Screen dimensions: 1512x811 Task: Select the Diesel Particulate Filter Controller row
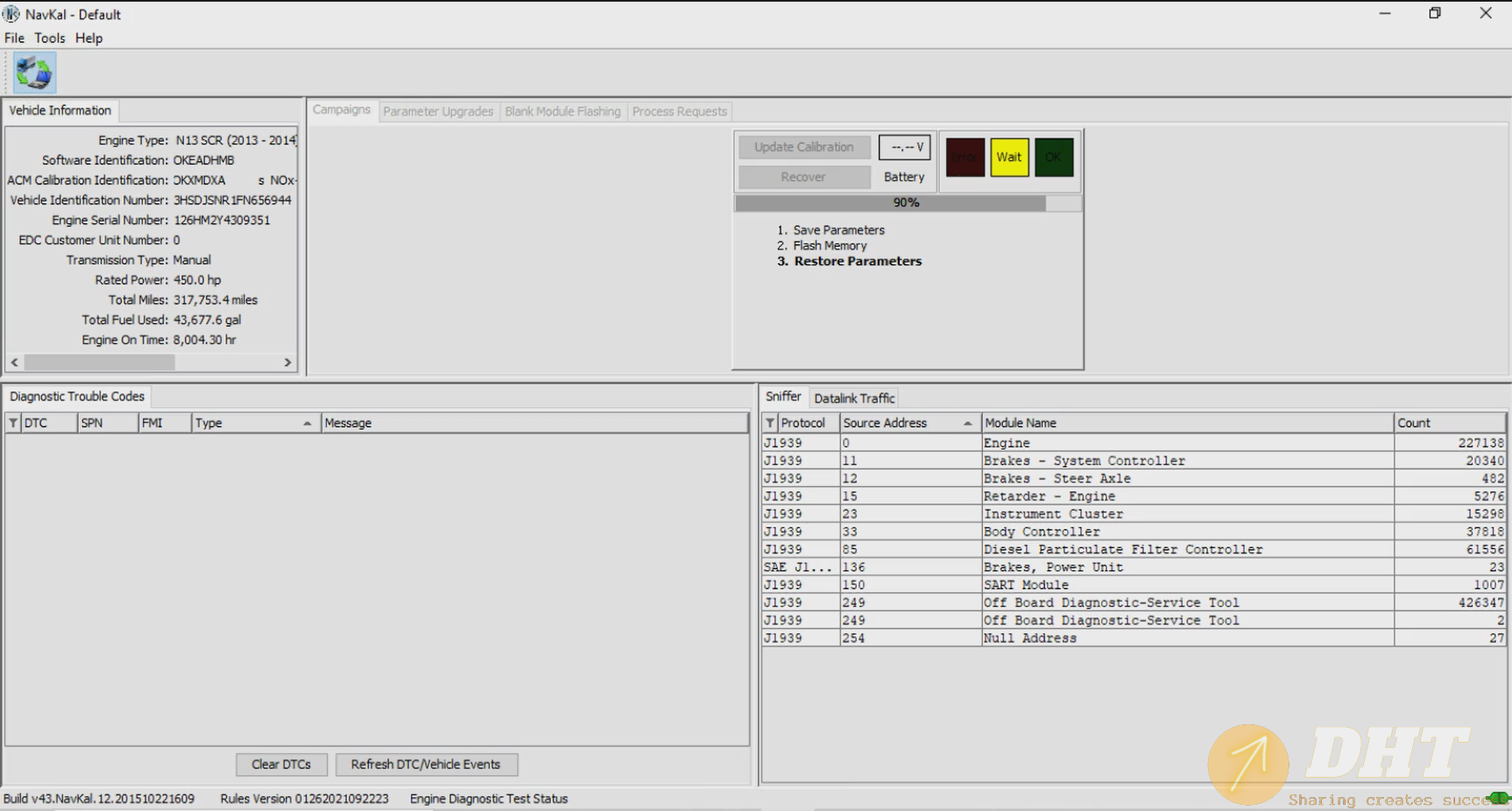1134,549
